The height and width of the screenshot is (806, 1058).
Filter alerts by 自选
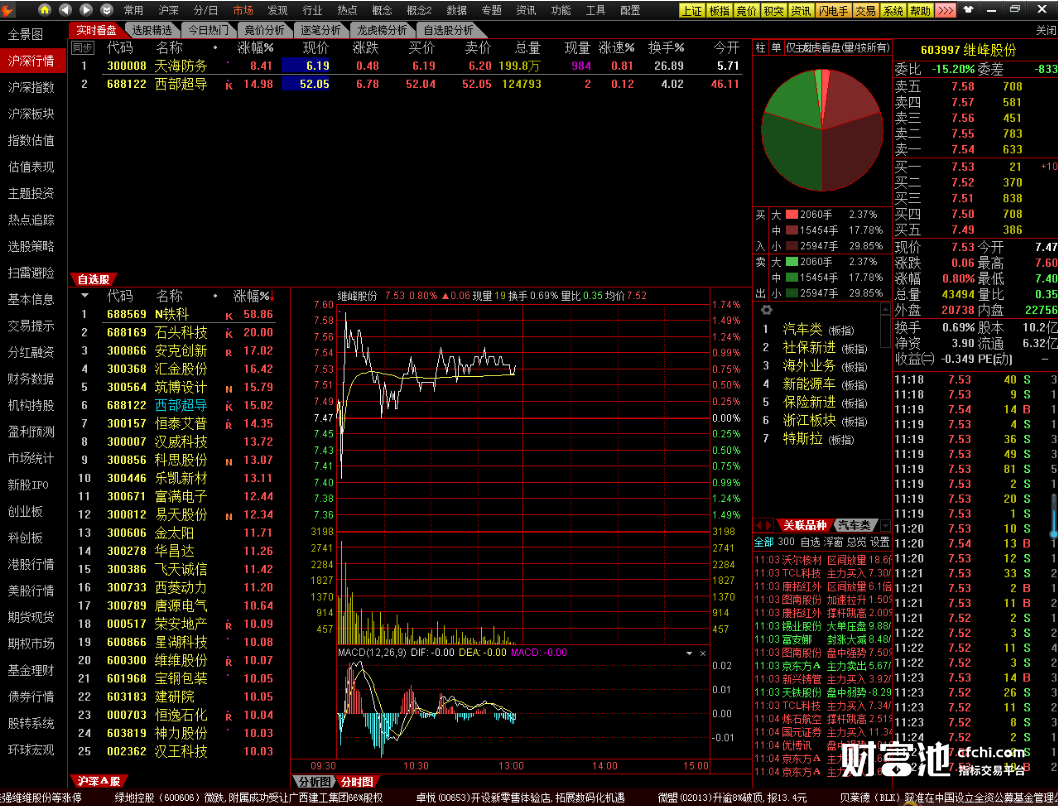(810, 542)
